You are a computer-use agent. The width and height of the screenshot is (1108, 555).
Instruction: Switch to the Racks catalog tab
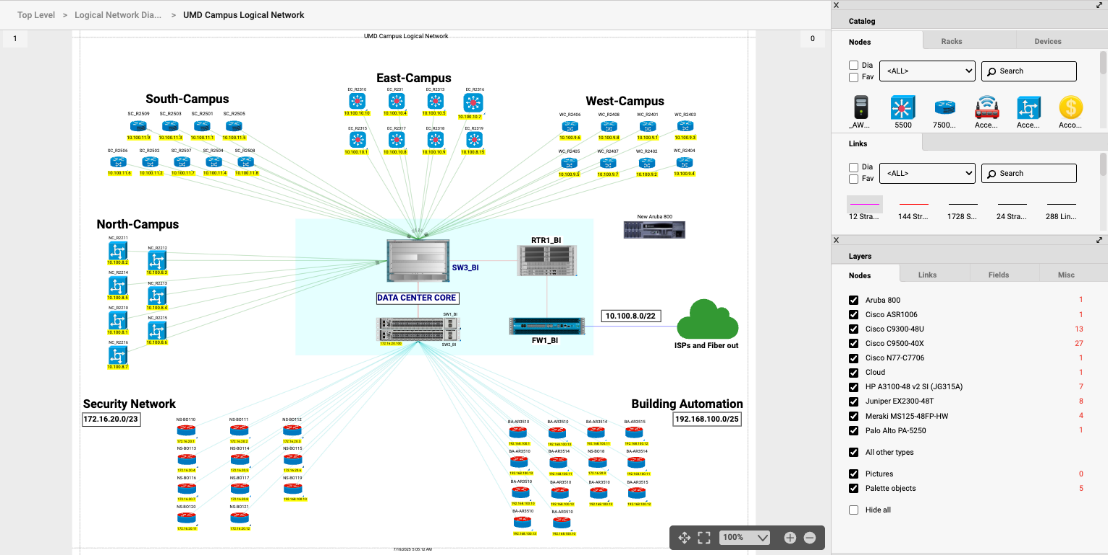click(951, 42)
